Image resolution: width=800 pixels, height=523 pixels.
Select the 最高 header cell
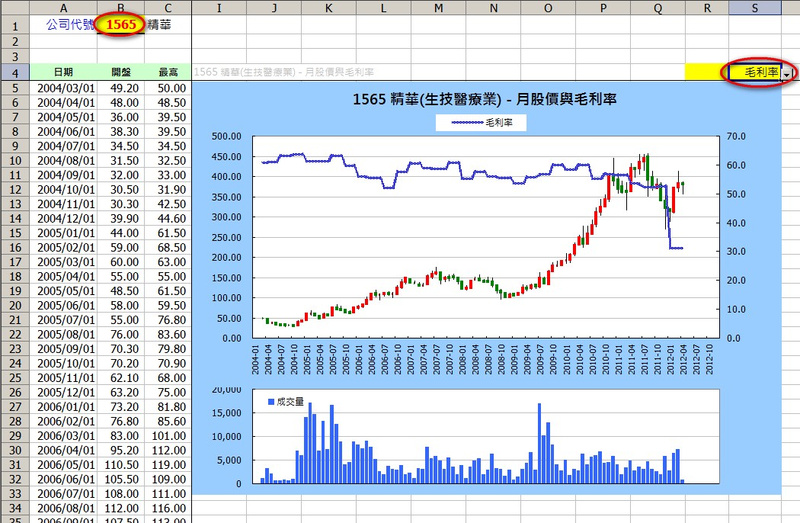168,72
